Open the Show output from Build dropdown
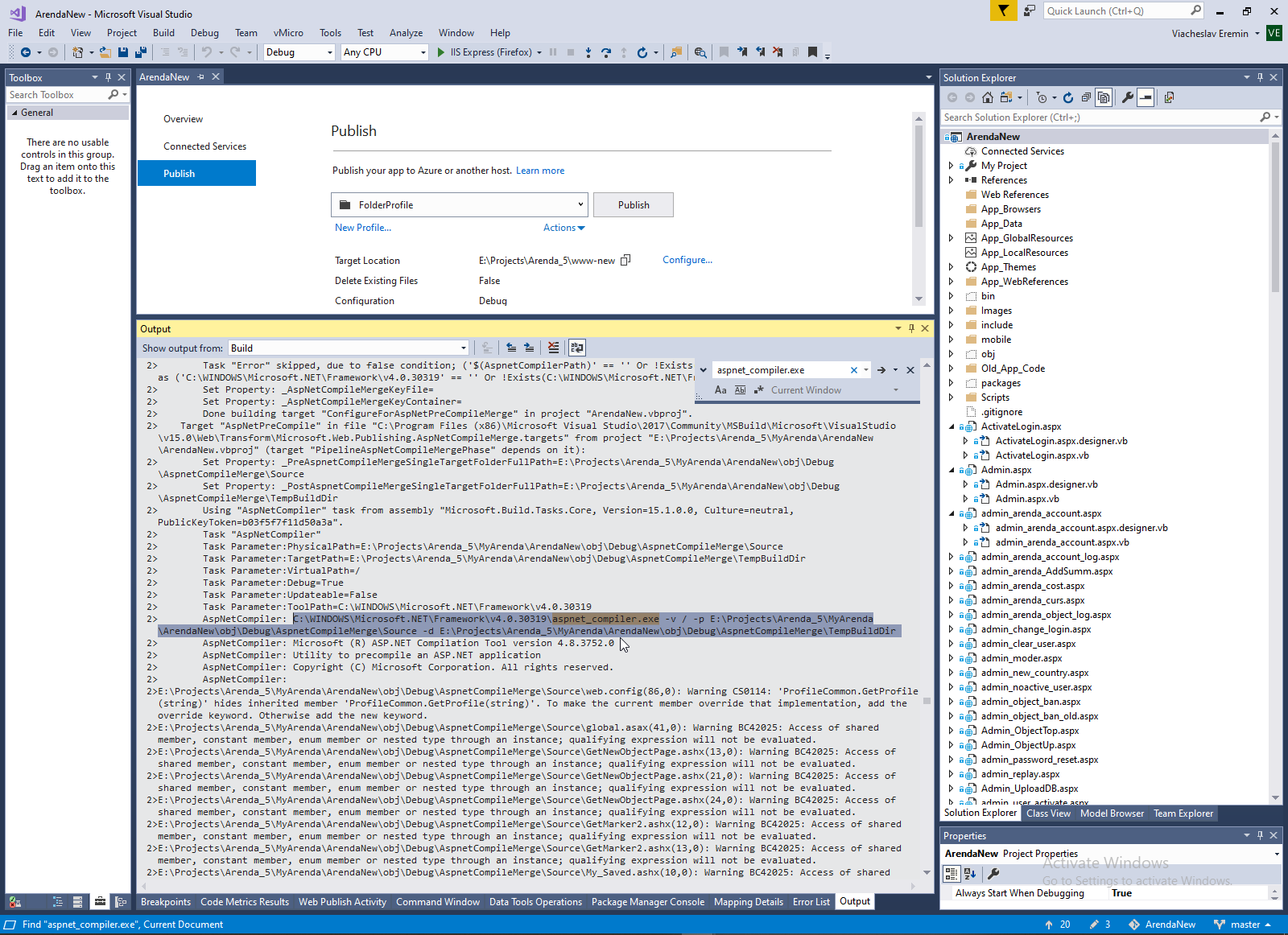Screen dimensions: 1288x935 [x=349, y=348]
